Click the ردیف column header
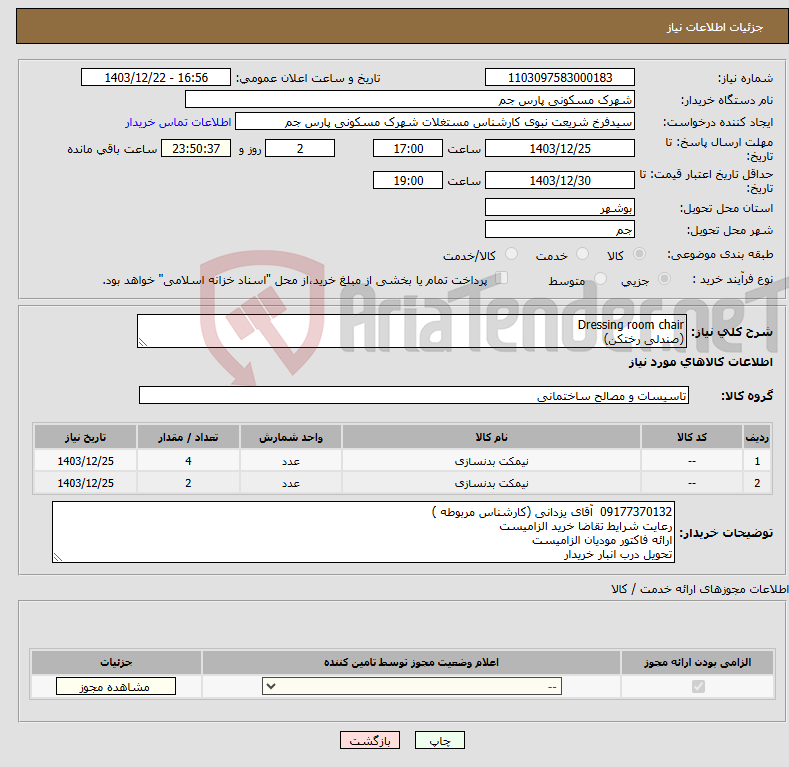Screen dimensions: 789x767 (x=757, y=437)
